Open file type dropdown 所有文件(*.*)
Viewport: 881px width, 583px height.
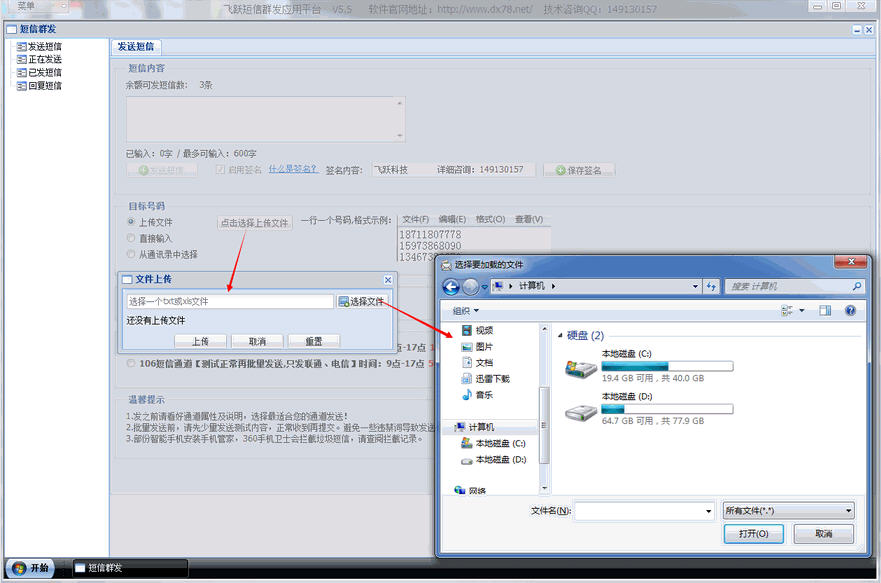(788, 511)
